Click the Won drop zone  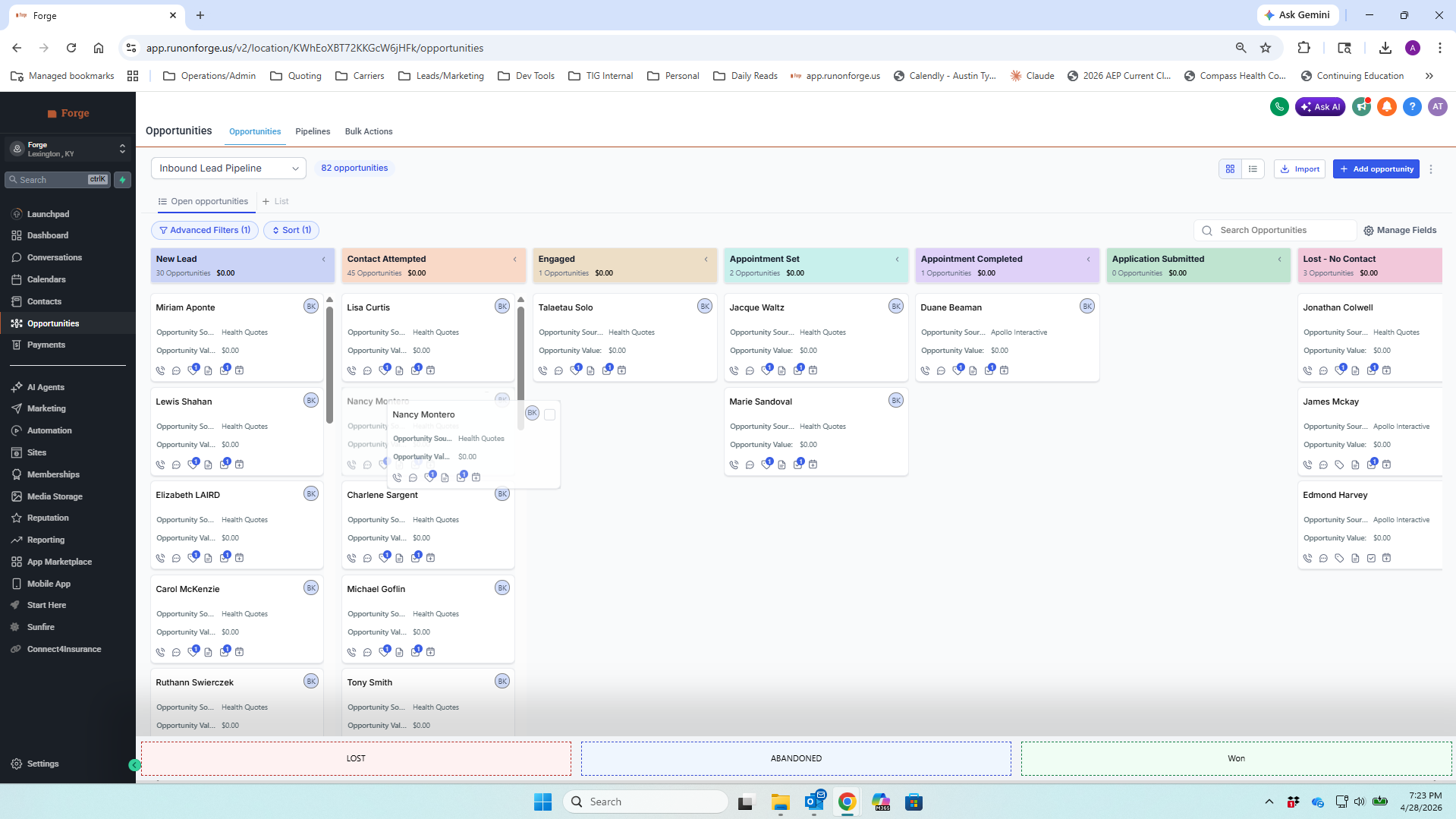coord(1236,758)
